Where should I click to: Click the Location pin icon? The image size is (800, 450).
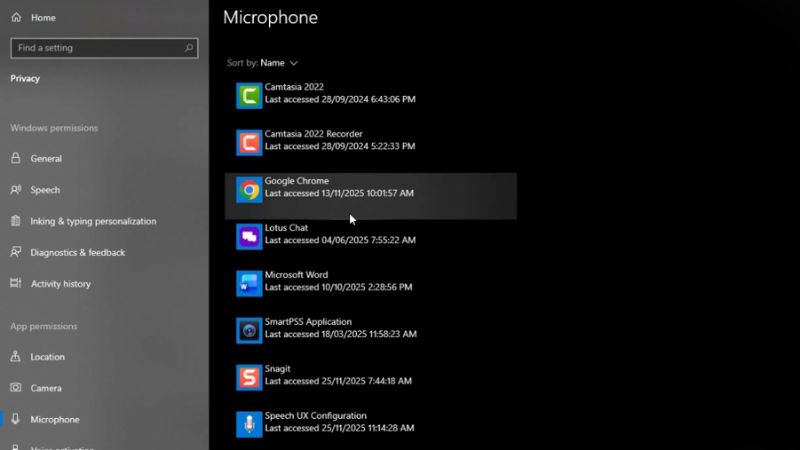tap(16, 356)
